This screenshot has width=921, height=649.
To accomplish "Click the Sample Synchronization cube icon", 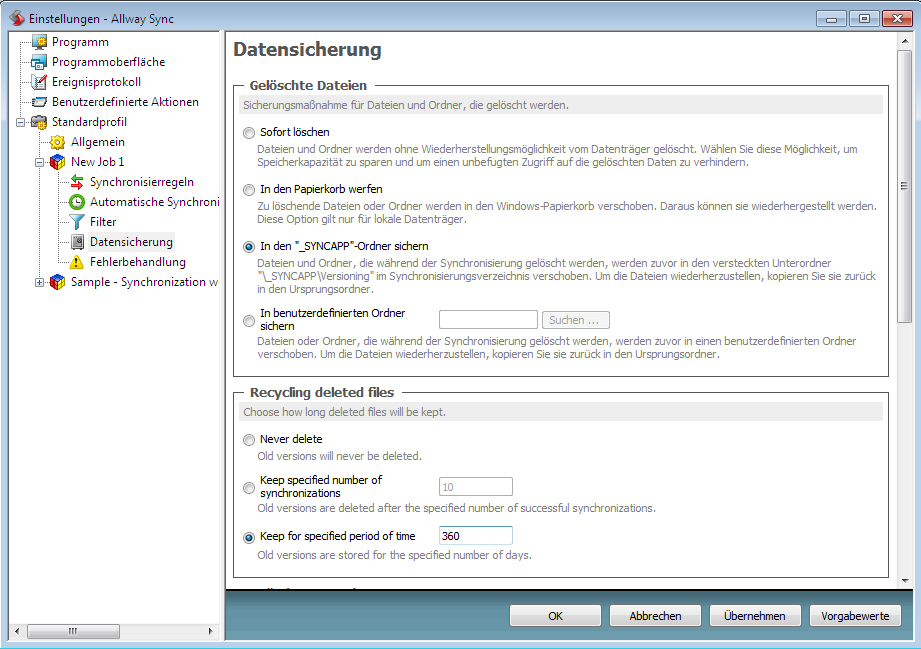I will (x=58, y=282).
